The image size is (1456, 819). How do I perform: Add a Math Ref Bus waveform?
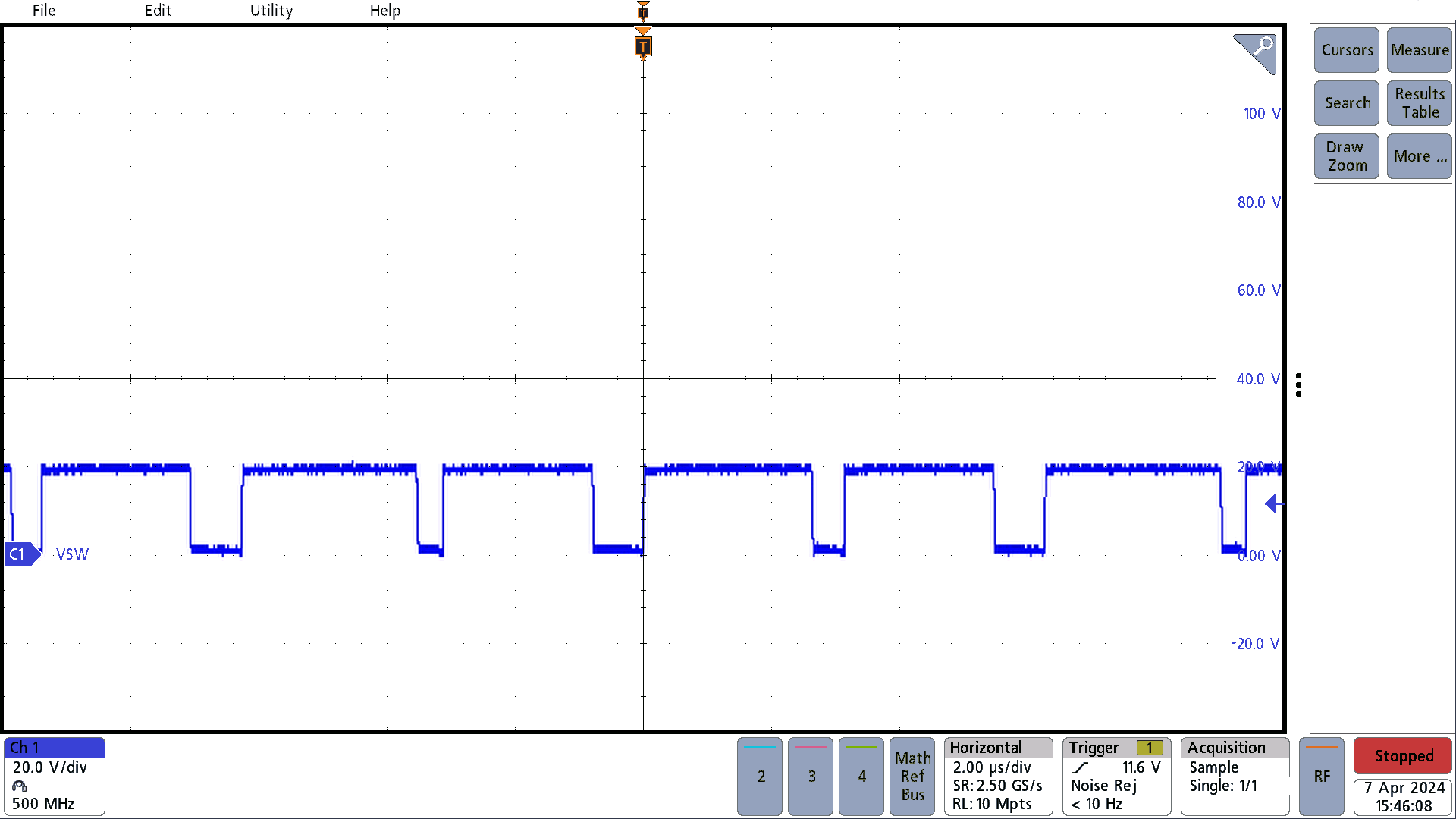912,777
